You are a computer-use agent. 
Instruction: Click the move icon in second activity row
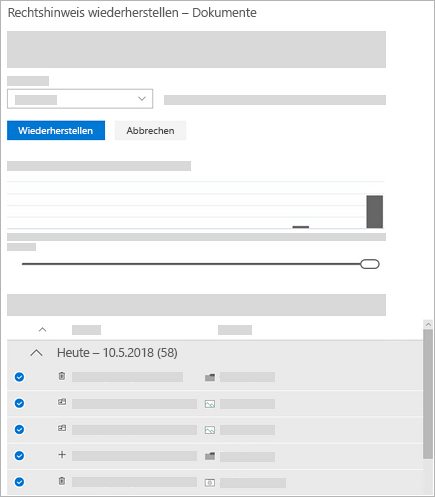[x=62, y=402]
